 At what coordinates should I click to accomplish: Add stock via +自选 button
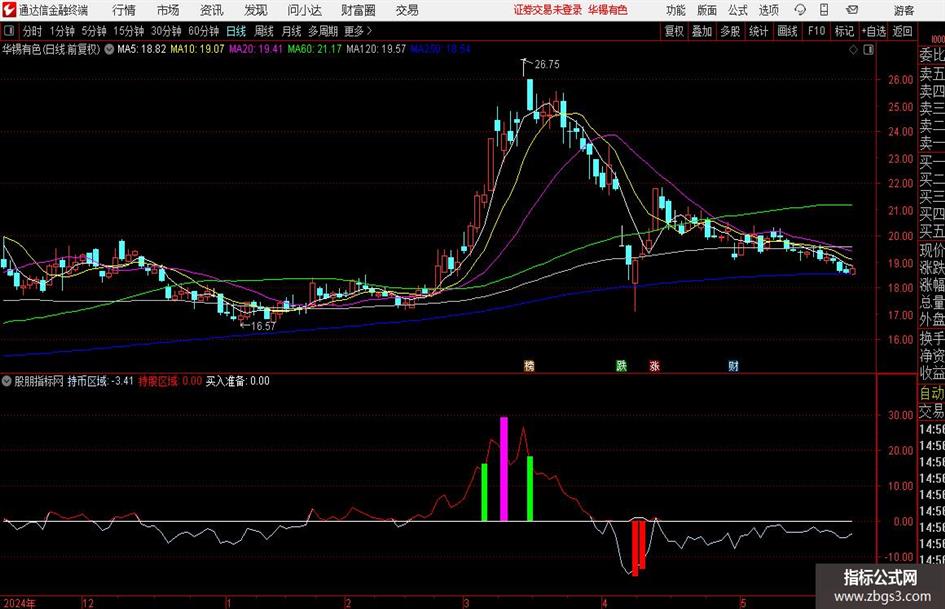[874, 31]
